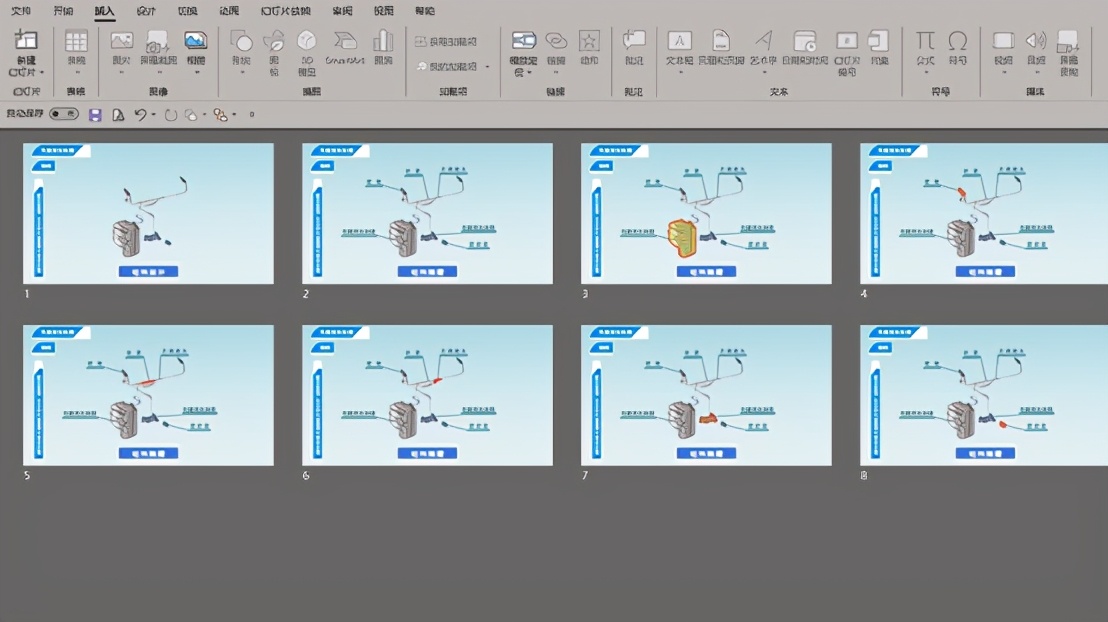Open the Review tab
The height and width of the screenshot is (622, 1108).
click(x=342, y=11)
